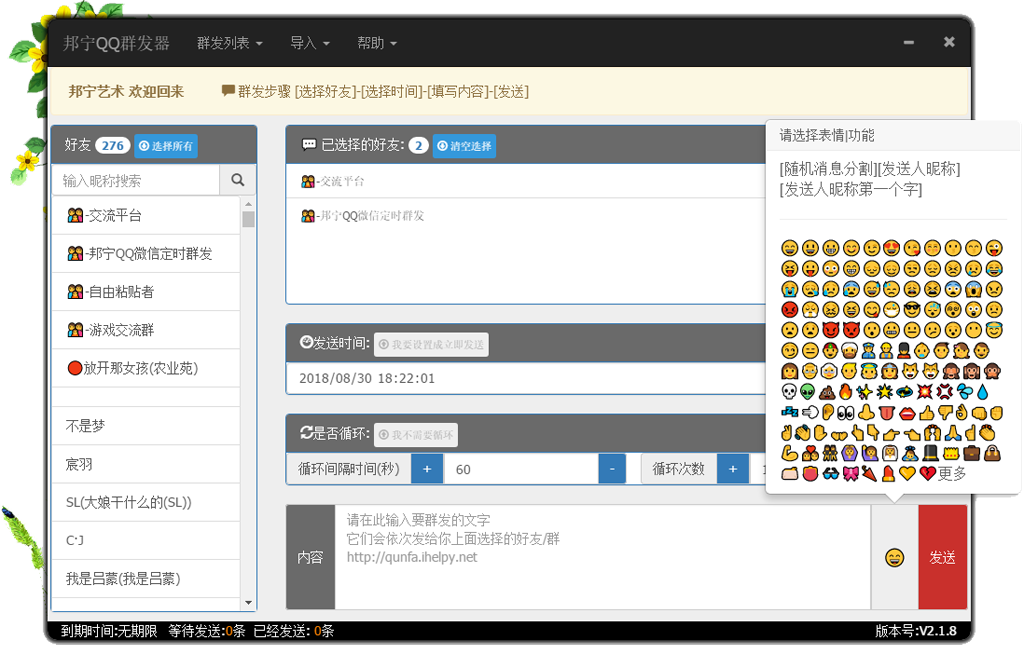Pick the skull emoji
The width and height of the screenshot is (1022, 645).
click(789, 391)
